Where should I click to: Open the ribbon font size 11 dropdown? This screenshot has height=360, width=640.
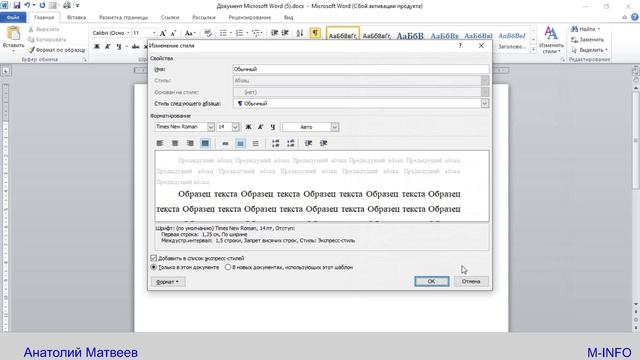click(154, 33)
